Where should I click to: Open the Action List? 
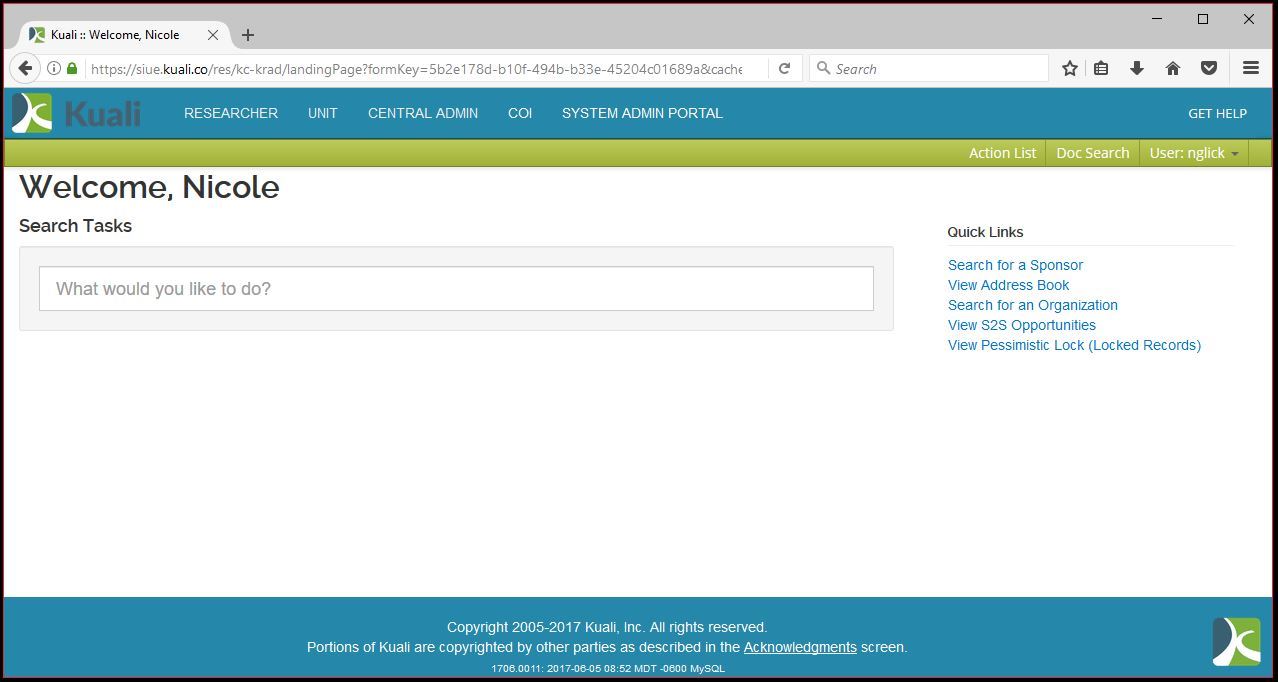coord(1002,153)
